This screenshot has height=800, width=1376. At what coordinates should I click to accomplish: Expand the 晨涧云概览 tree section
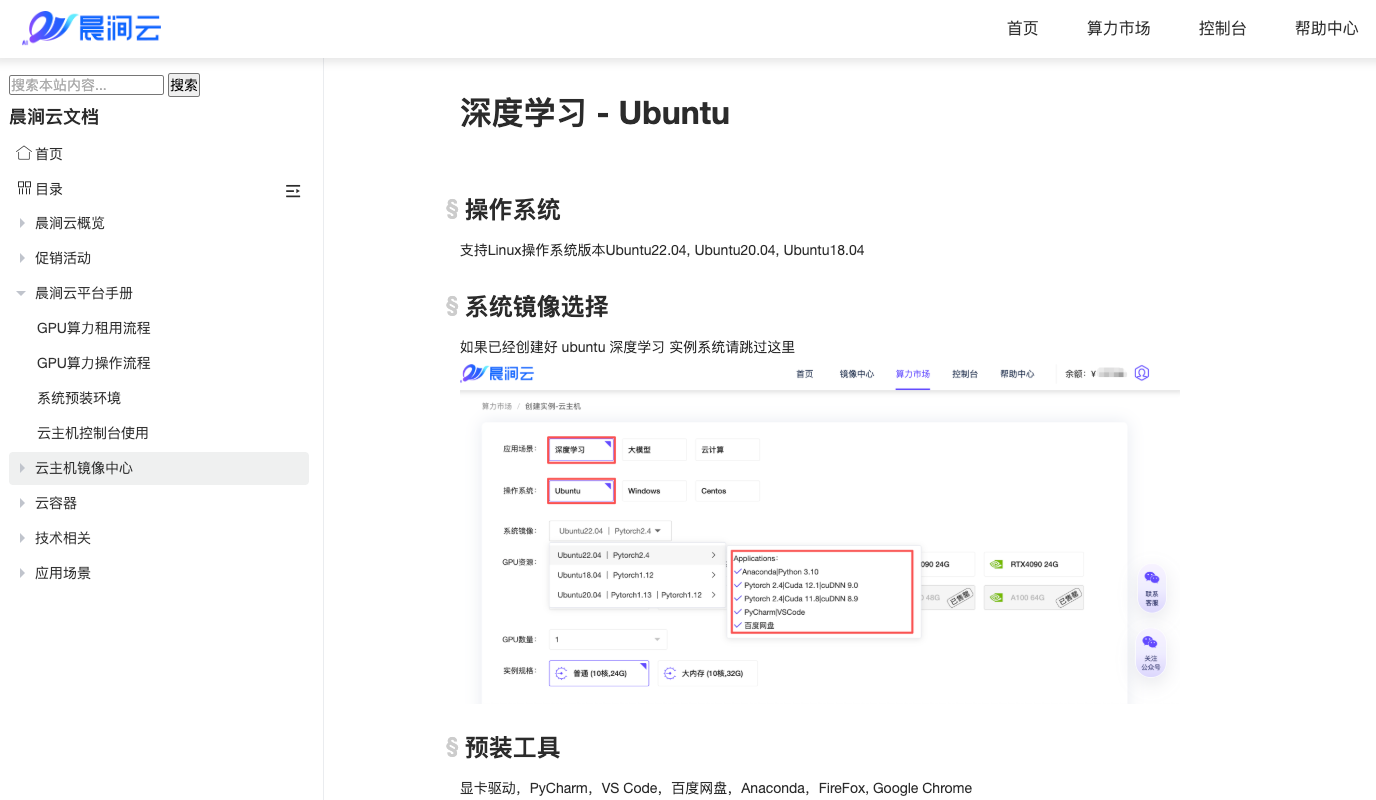point(22,223)
